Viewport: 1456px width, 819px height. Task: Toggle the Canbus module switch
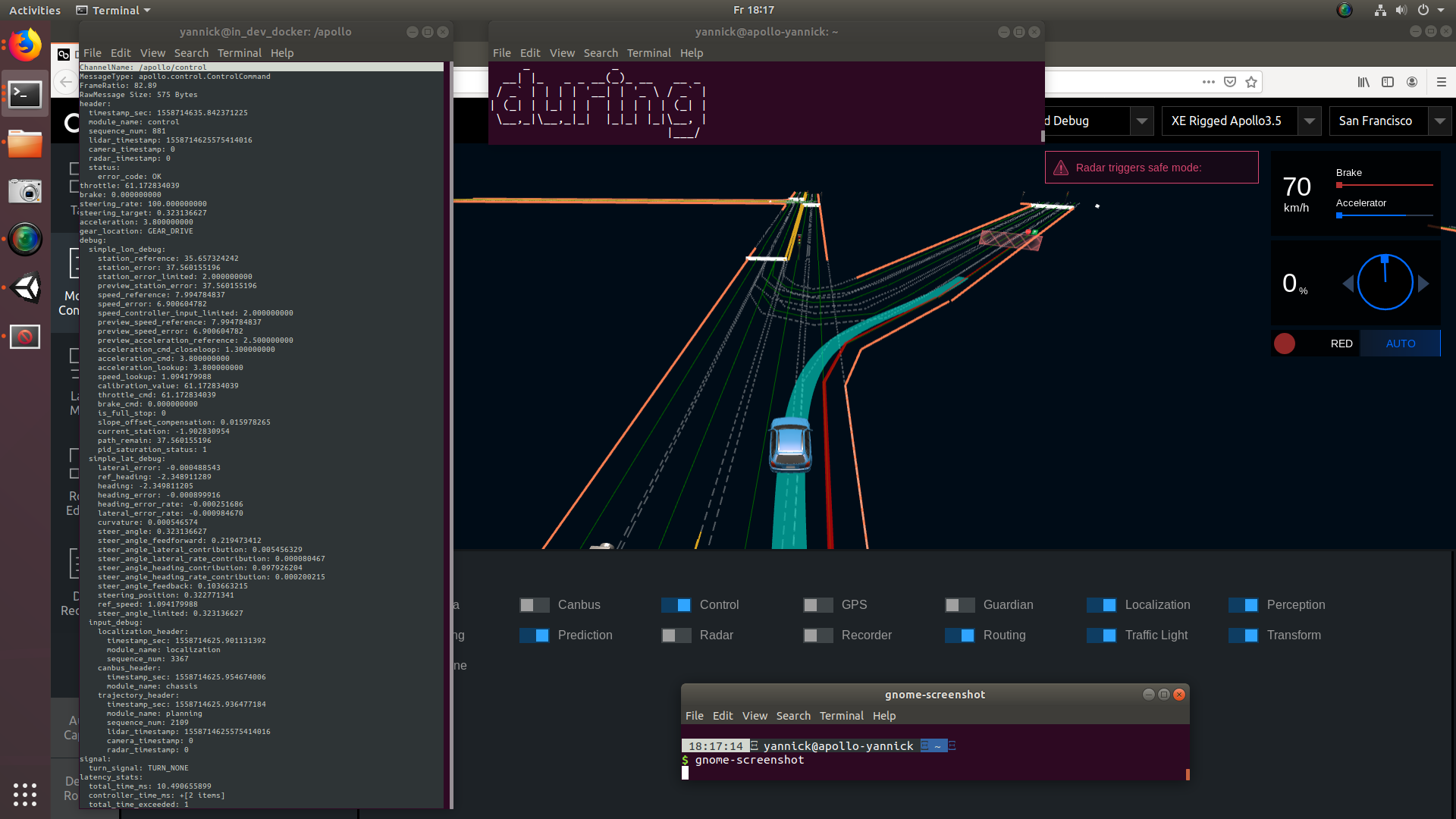(534, 605)
